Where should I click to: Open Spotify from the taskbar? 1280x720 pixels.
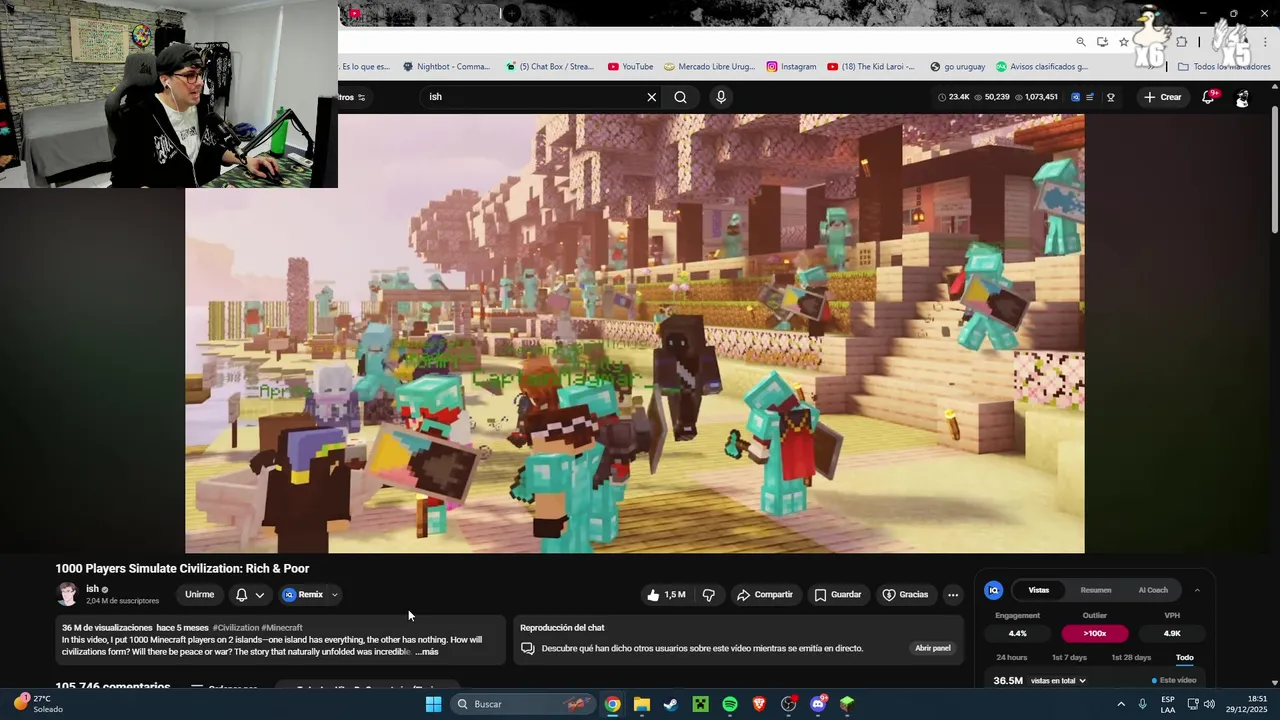(730, 704)
